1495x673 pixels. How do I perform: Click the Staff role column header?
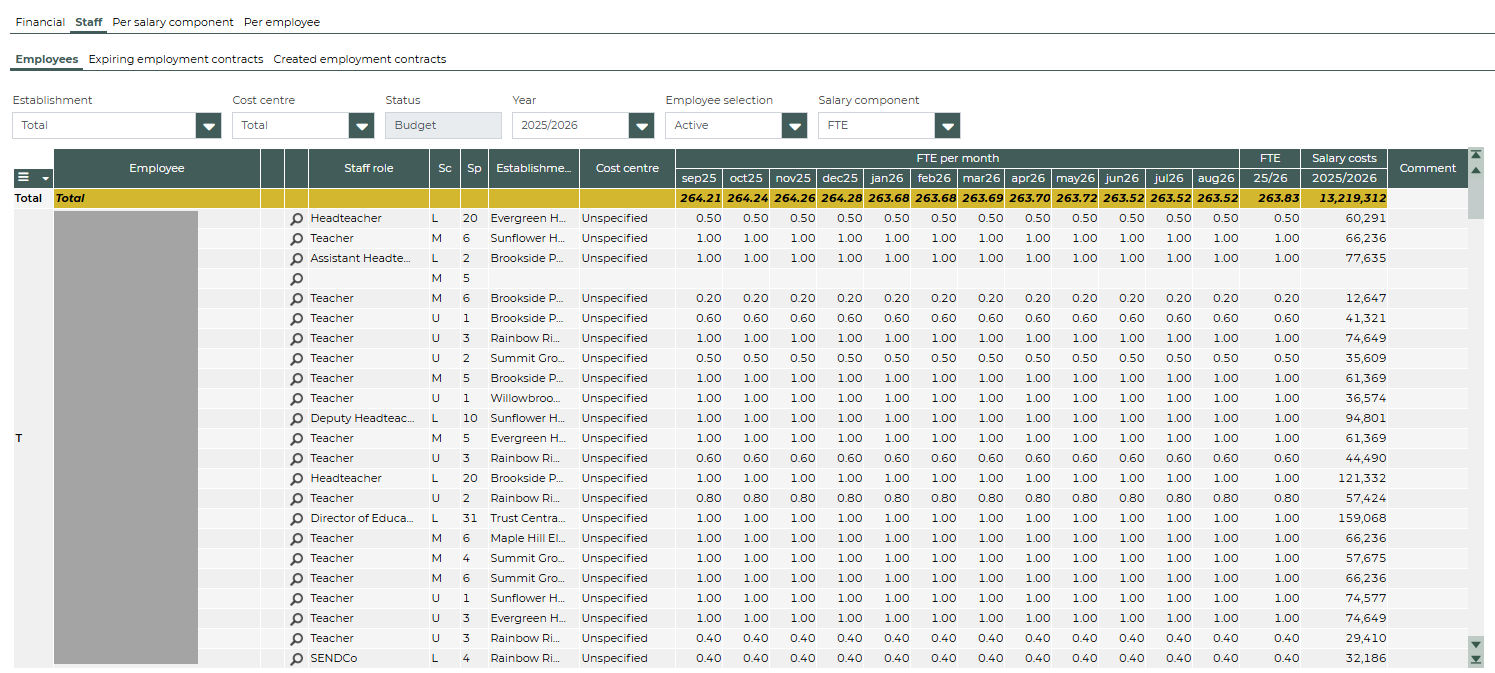tap(369, 168)
